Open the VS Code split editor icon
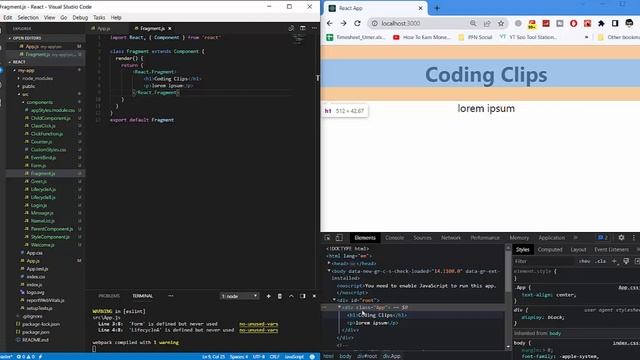Viewport: 640px width, 360px height. (302, 28)
